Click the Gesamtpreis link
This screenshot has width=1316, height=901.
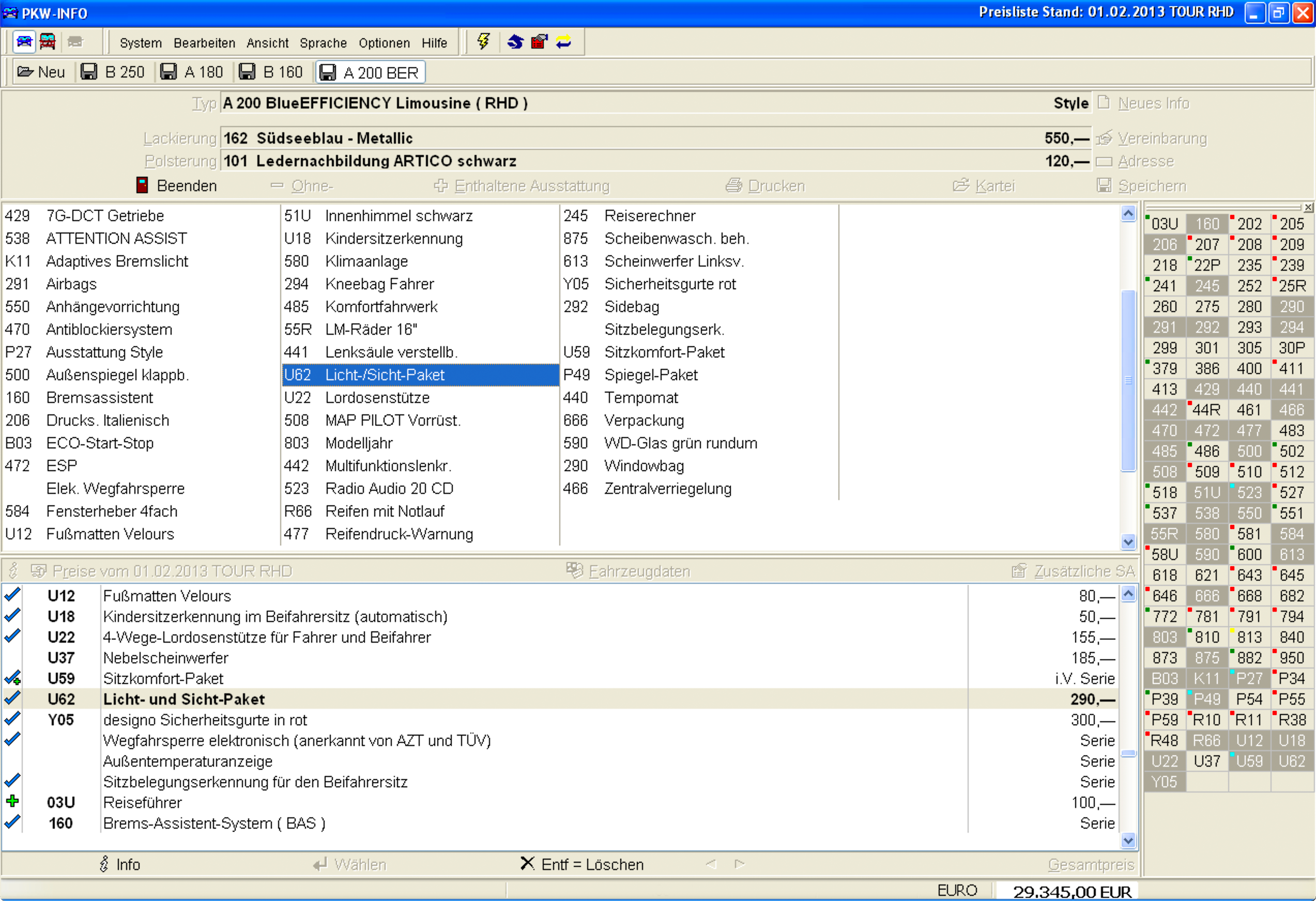point(1091,864)
